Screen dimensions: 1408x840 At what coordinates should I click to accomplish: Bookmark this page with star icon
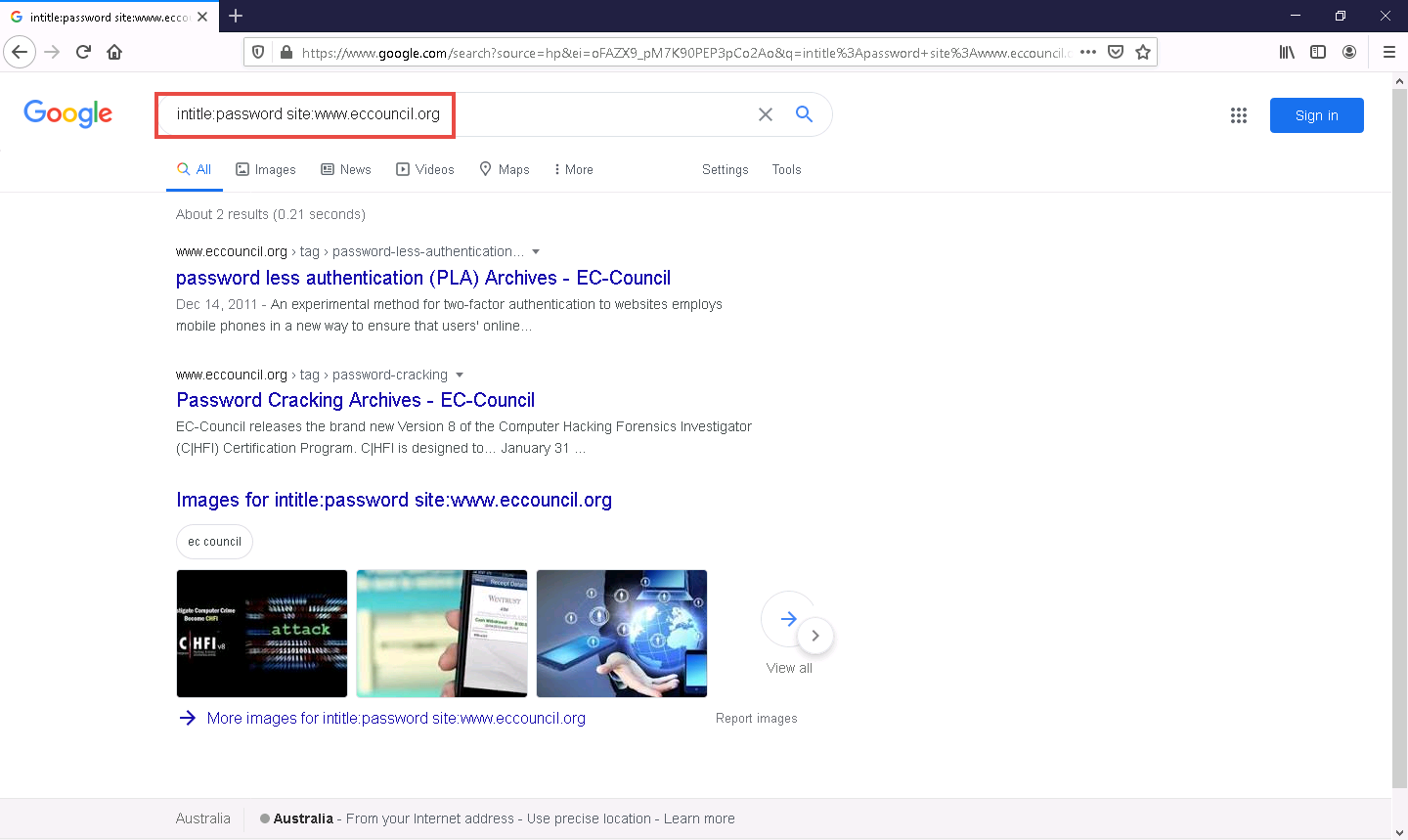click(x=1143, y=52)
